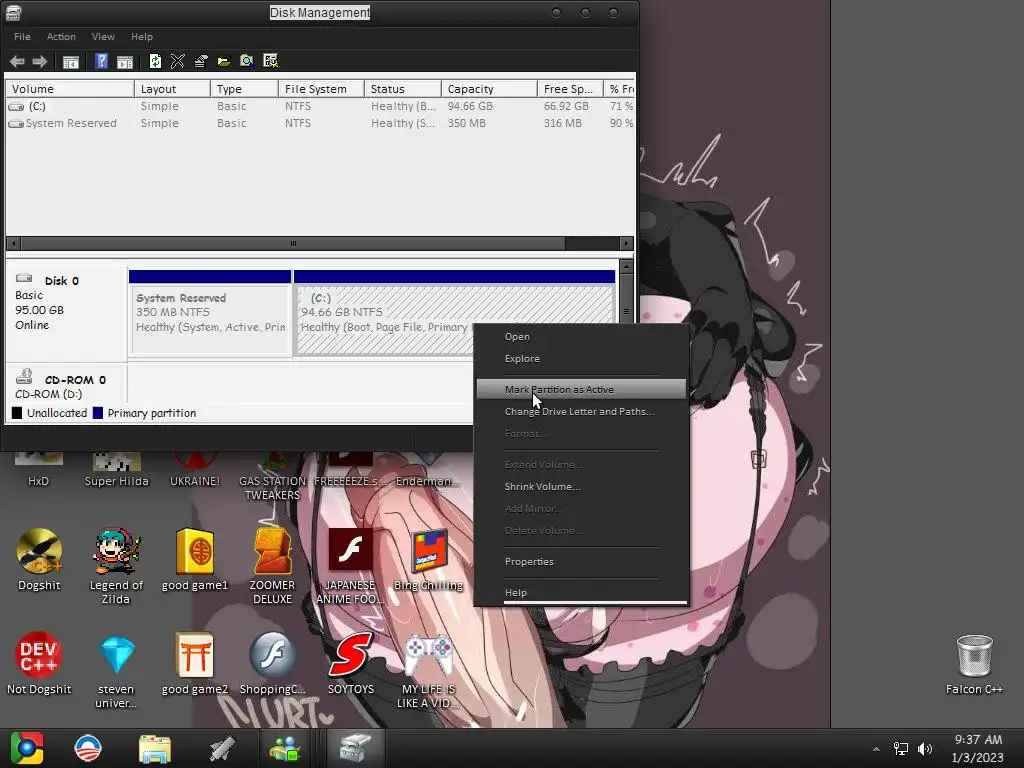Viewport: 1024px width, 768px height.
Task: Toggle the Show/Hide Action Pane toolbar icon
Action: coord(125,62)
